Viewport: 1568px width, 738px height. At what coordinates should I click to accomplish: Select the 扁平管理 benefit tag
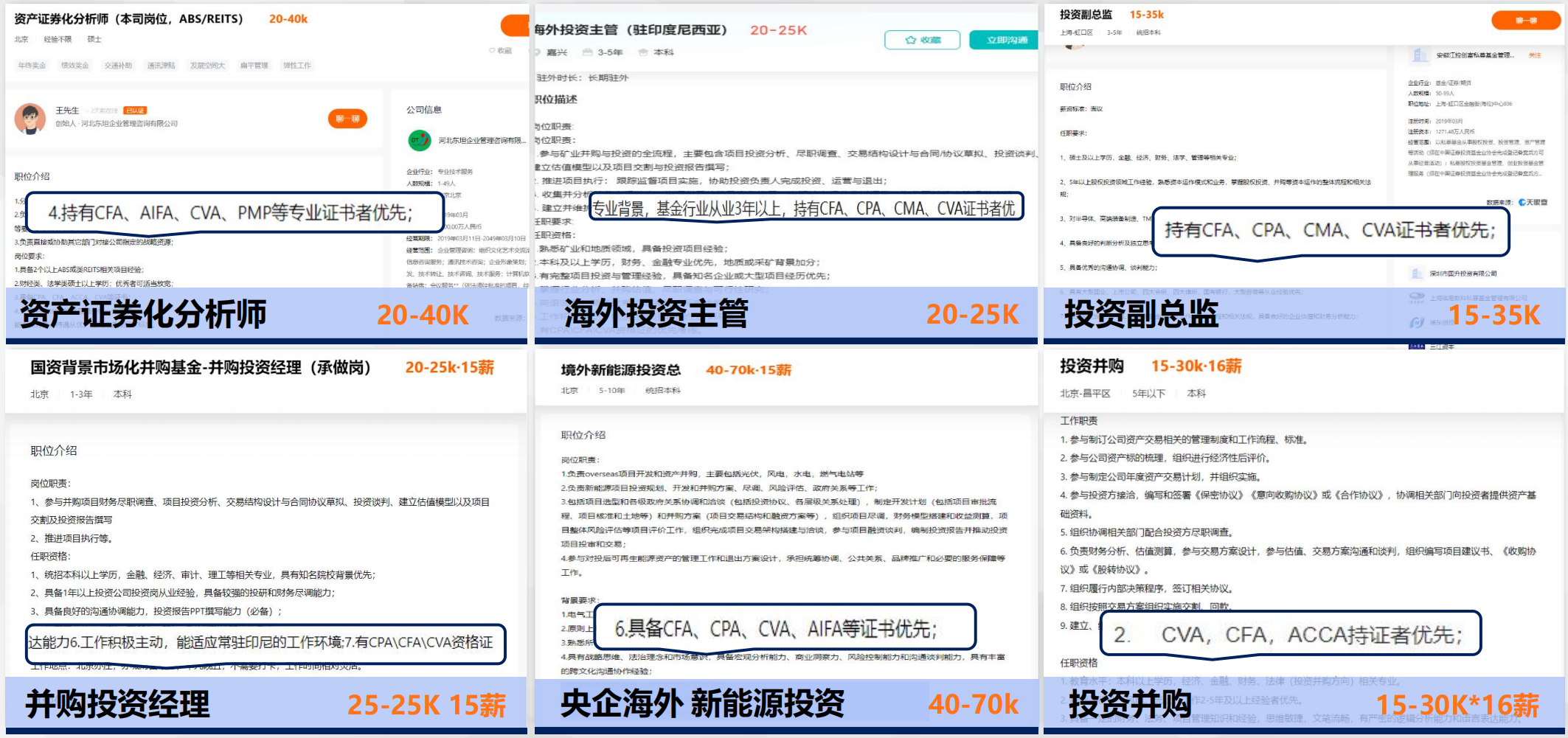click(254, 66)
